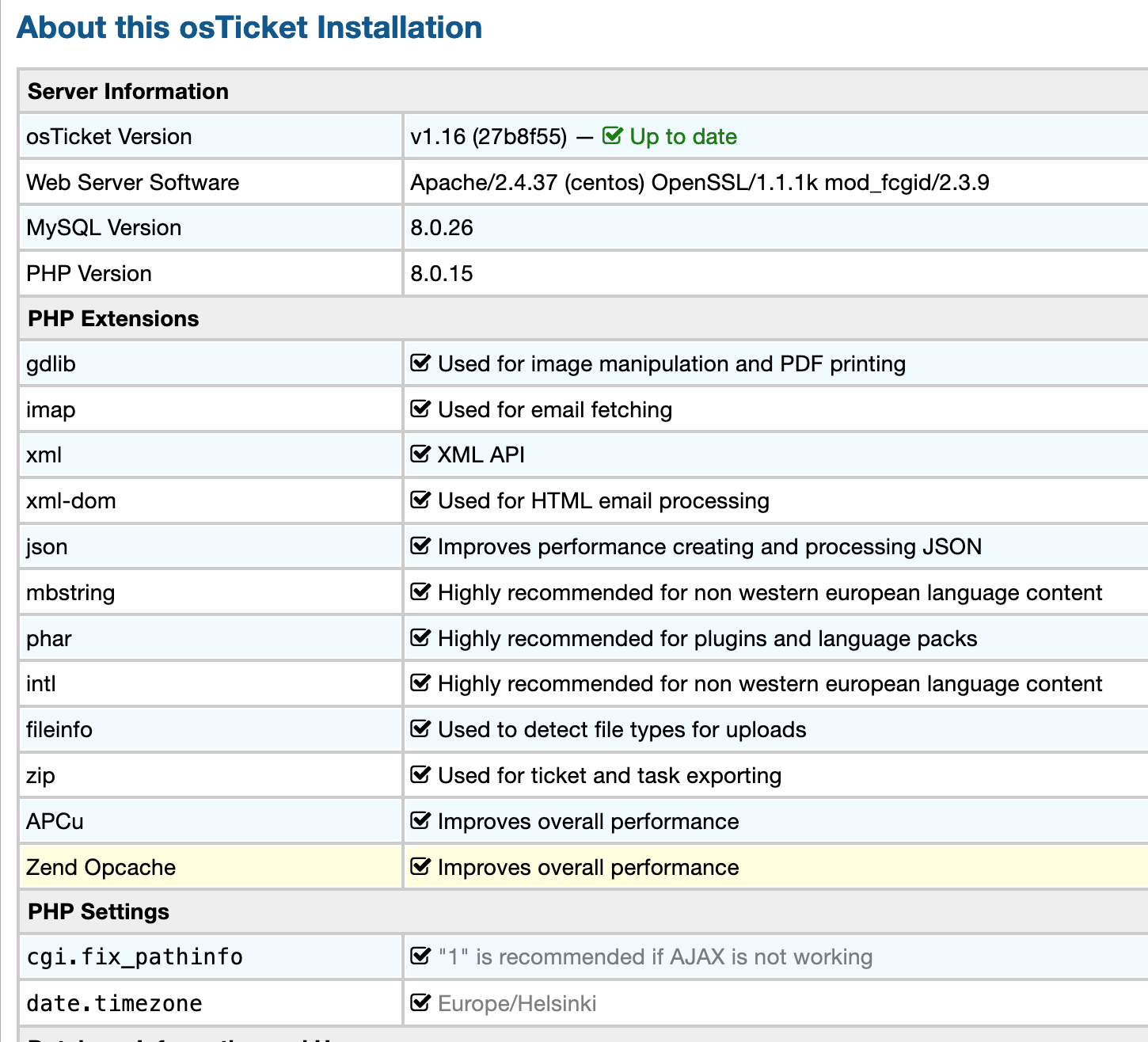Click the fileinfo extension name
The image size is (1148, 1042).
[59, 729]
